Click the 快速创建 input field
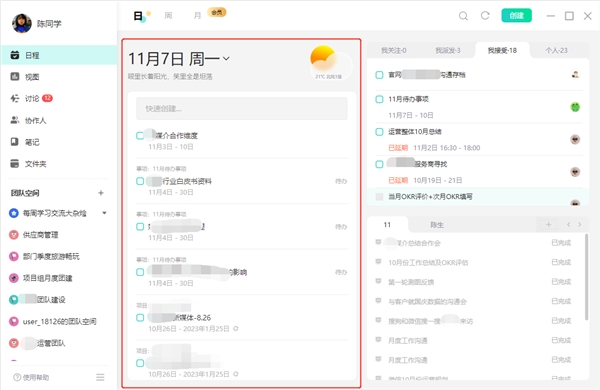This screenshot has width=600, height=390. (x=242, y=109)
